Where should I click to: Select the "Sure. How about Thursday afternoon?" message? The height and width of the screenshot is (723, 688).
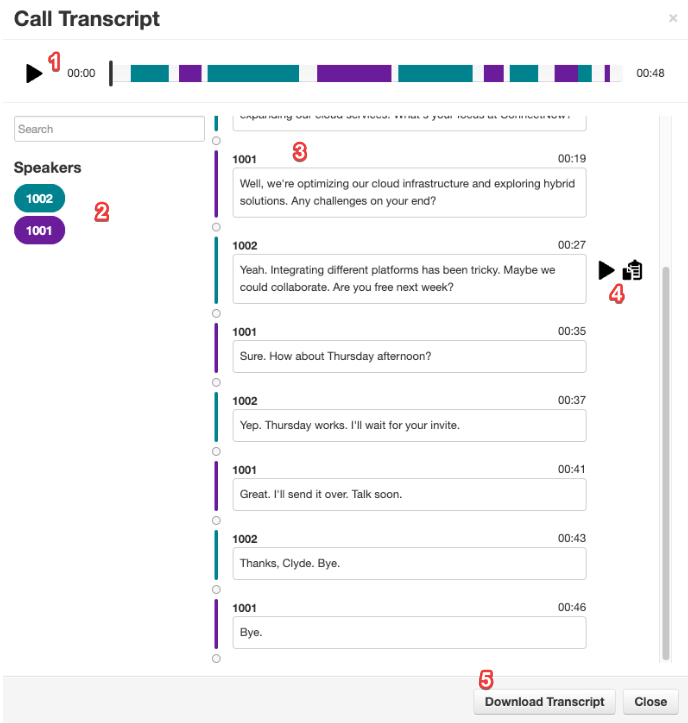[409, 356]
